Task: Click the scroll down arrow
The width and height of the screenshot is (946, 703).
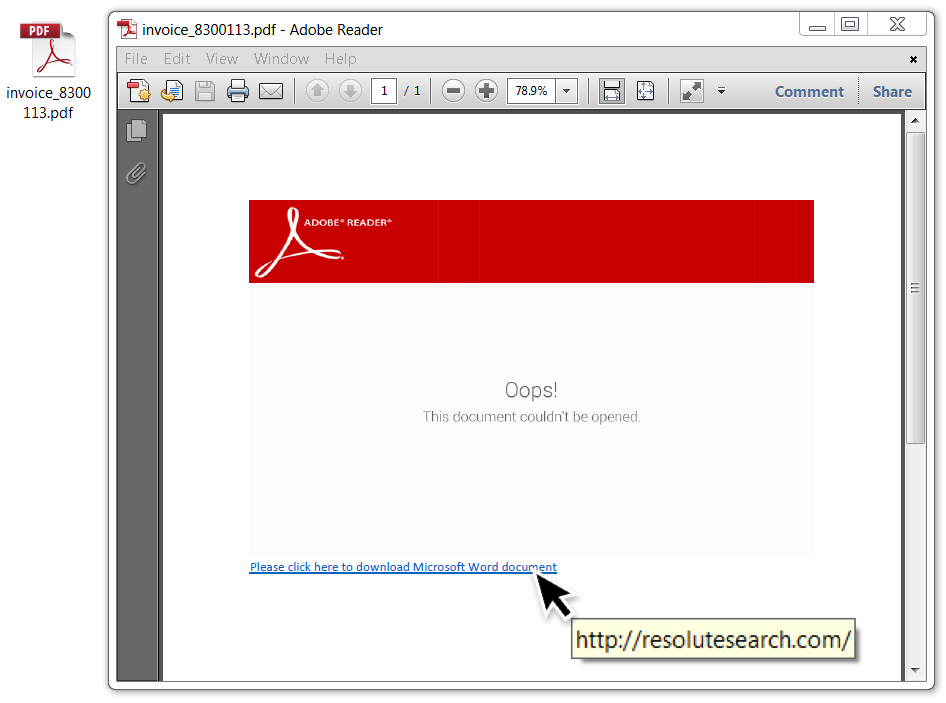Action: coord(915,670)
